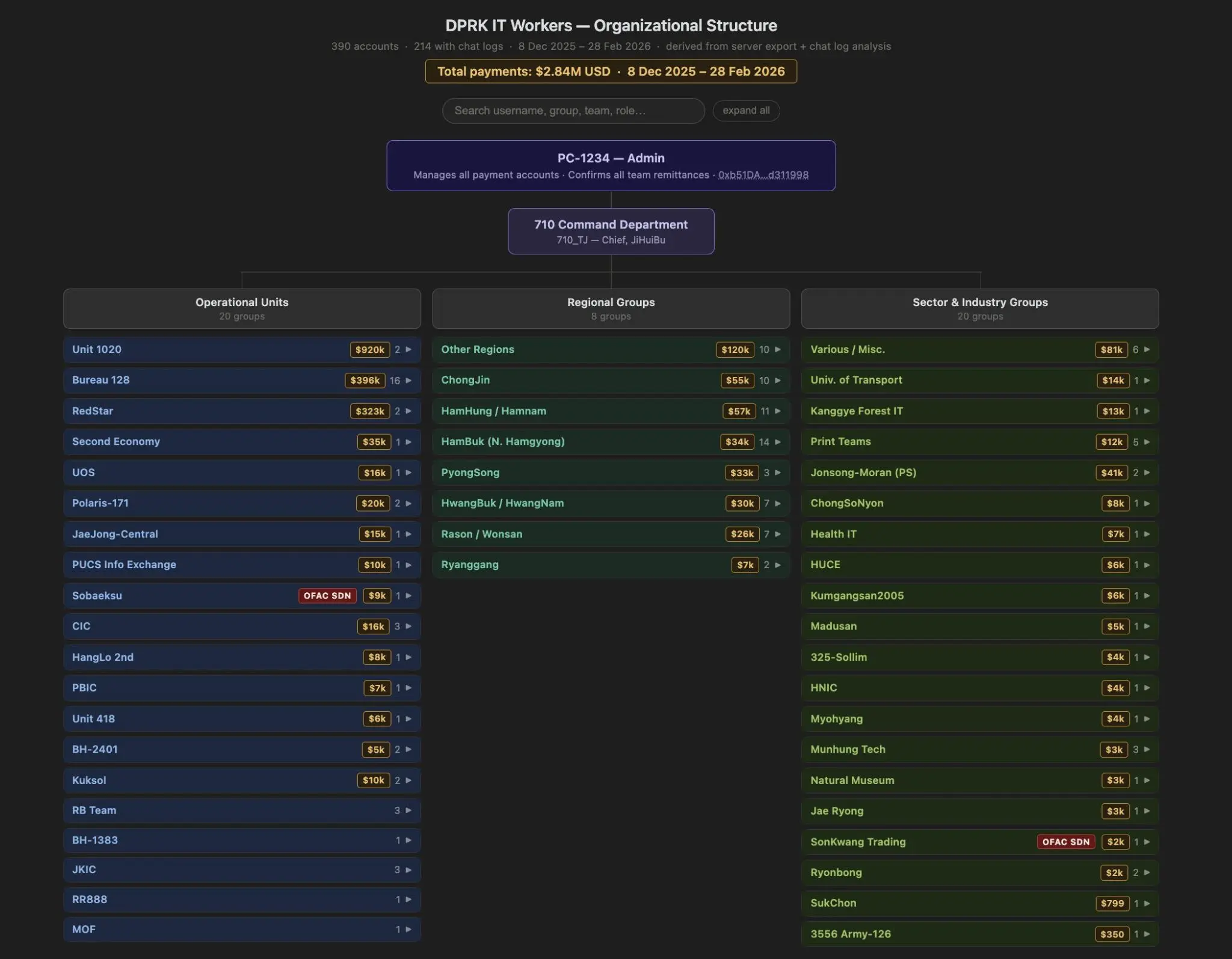Select the RedStar operational unit row
The width and height of the screenshot is (1232, 959).
pos(180,411)
